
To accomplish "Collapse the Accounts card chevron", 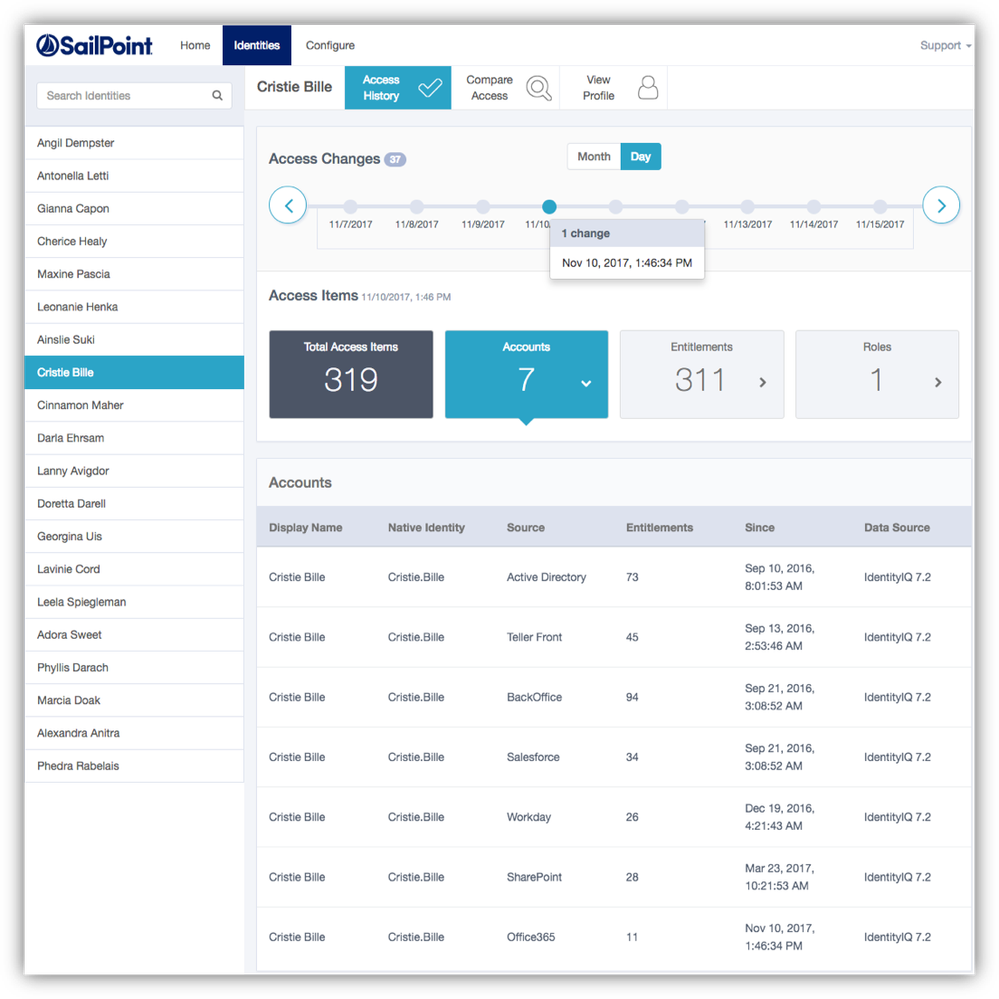I will pyautogui.click(x=587, y=383).
